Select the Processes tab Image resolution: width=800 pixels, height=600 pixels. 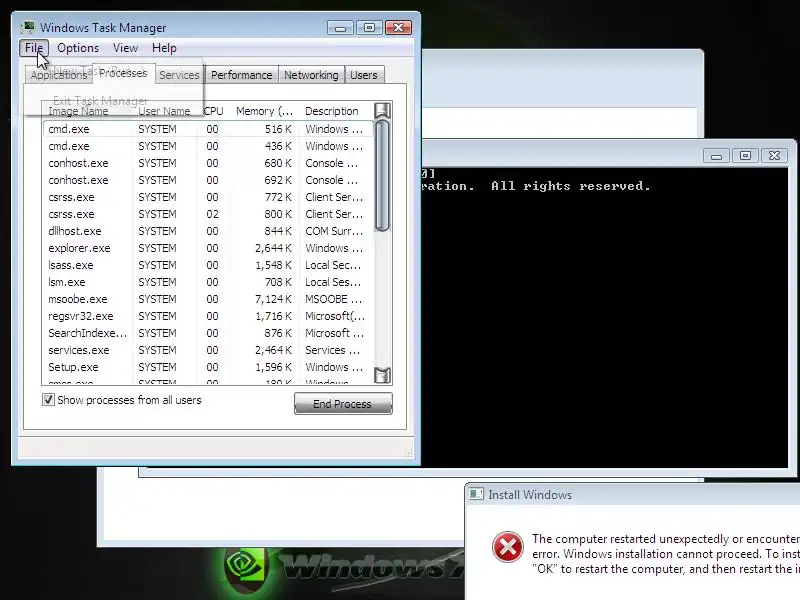click(x=123, y=73)
